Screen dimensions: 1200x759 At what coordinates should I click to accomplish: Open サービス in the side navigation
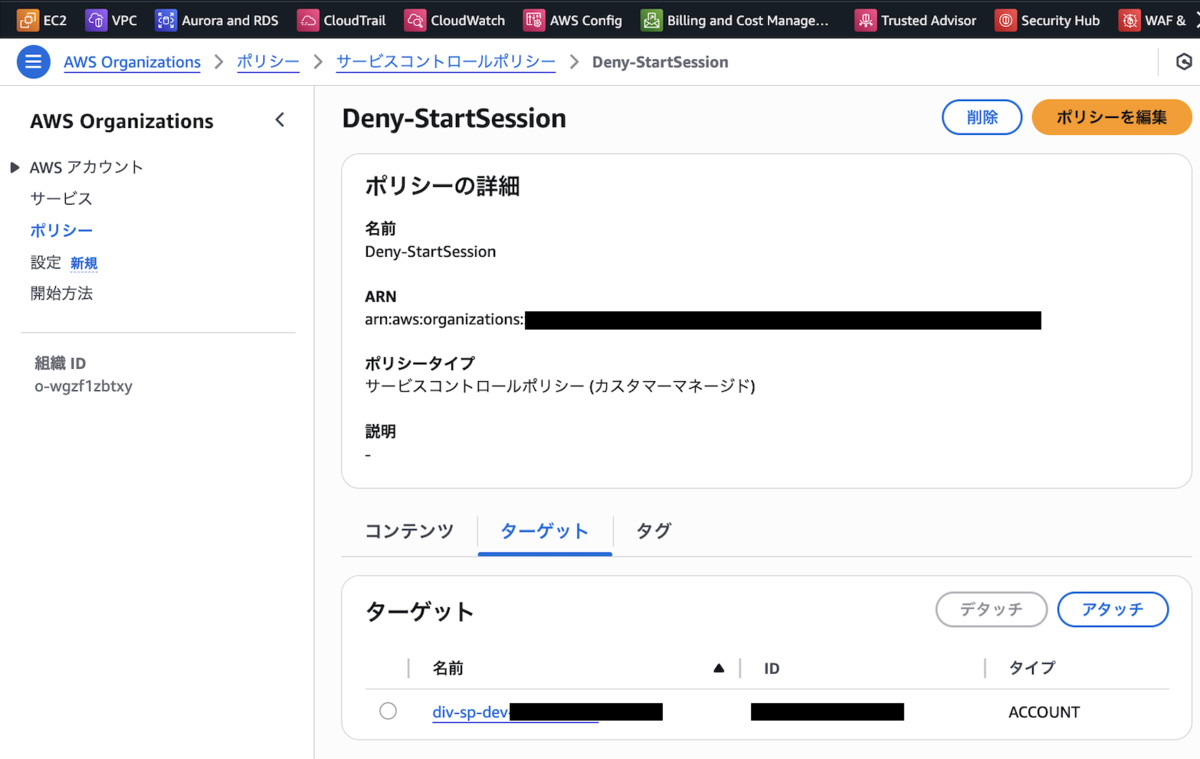coord(61,199)
